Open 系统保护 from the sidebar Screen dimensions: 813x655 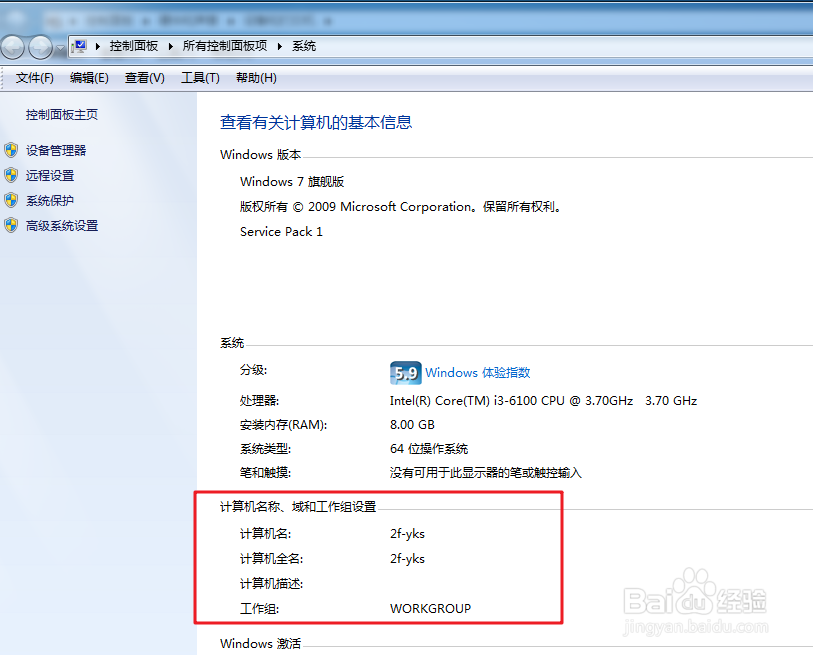point(50,200)
